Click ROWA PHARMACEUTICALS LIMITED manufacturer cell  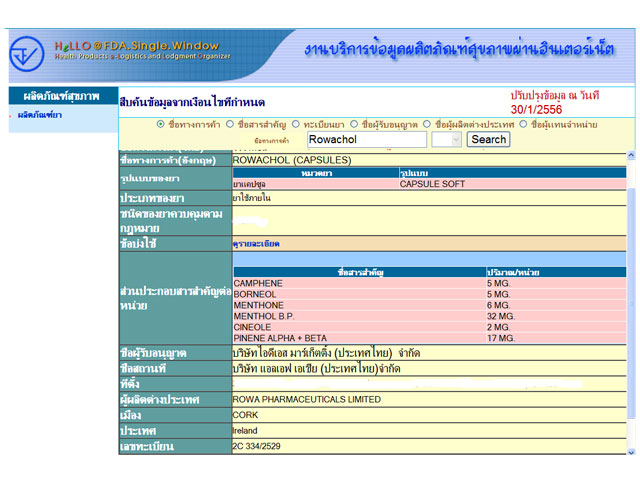(429, 400)
